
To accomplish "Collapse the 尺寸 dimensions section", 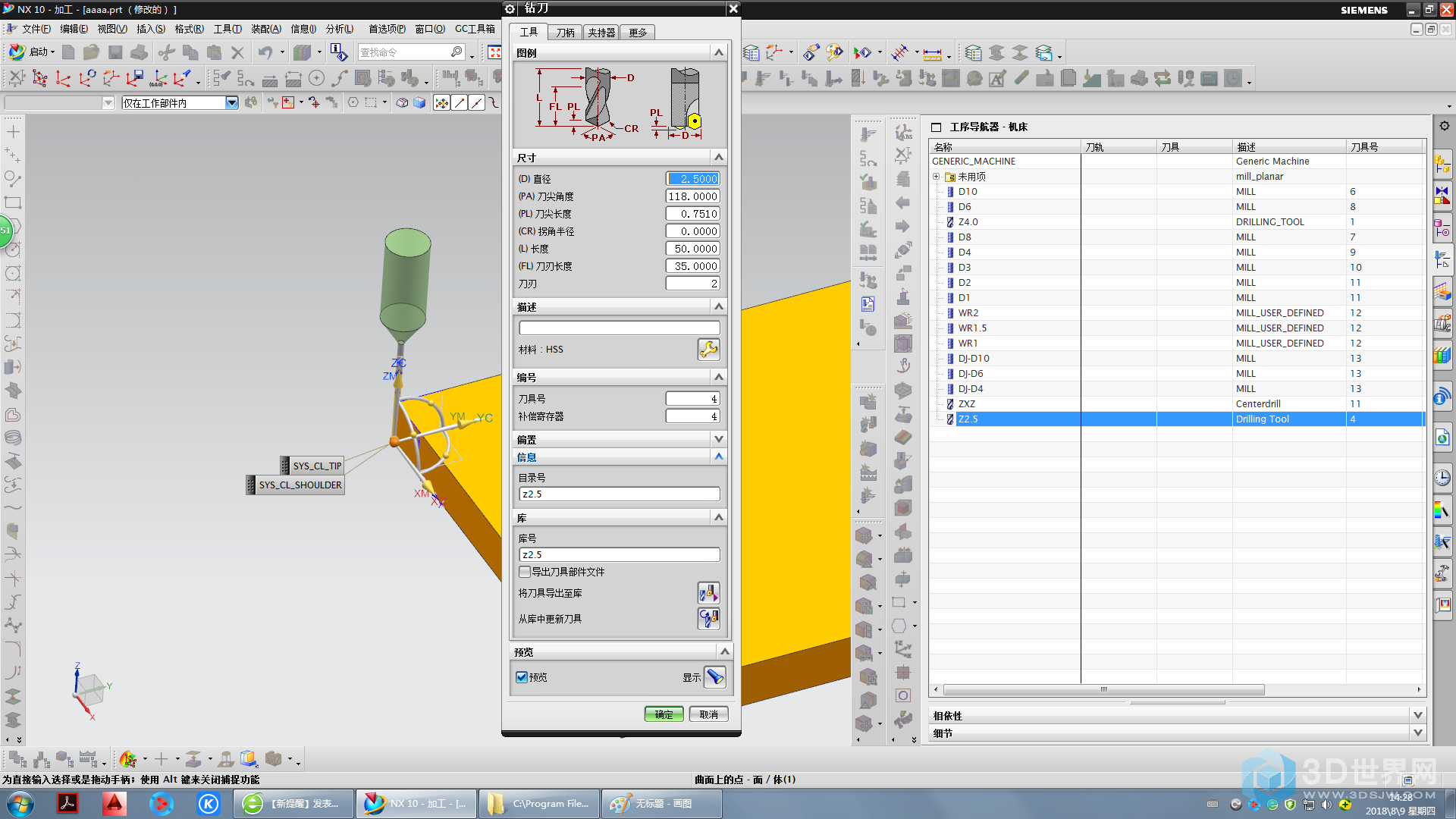I will (x=718, y=157).
